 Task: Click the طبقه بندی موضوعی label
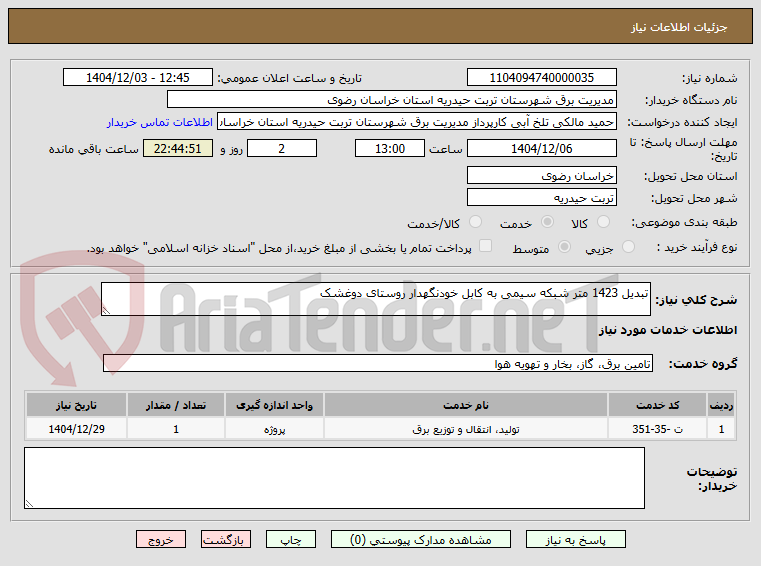[x=684, y=222]
